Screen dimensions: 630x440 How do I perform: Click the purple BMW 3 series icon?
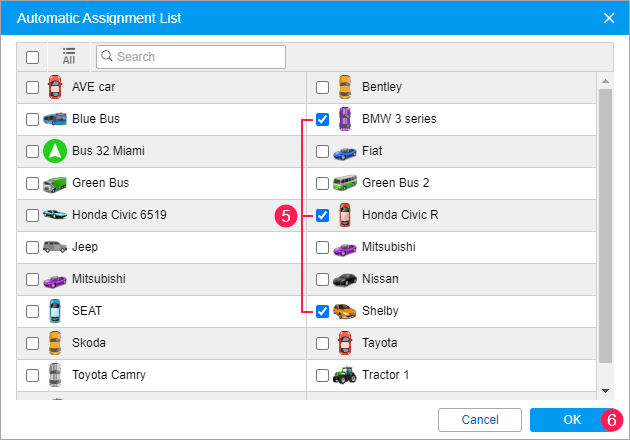tap(344, 119)
